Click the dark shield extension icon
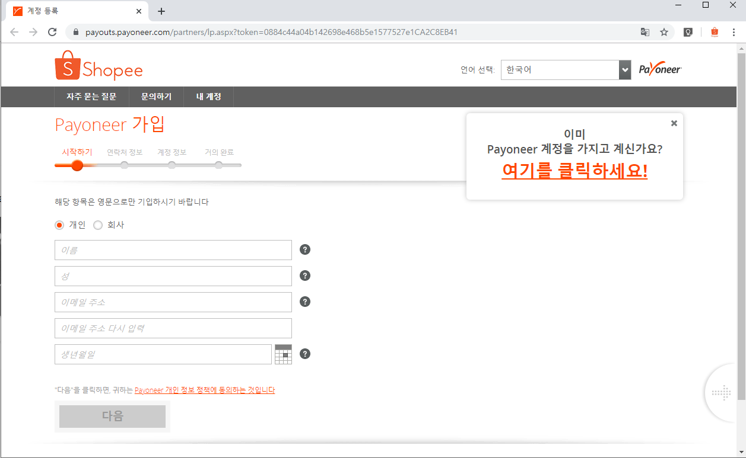This screenshot has height=458, width=746. pyautogui.click(x=688, y=32)
